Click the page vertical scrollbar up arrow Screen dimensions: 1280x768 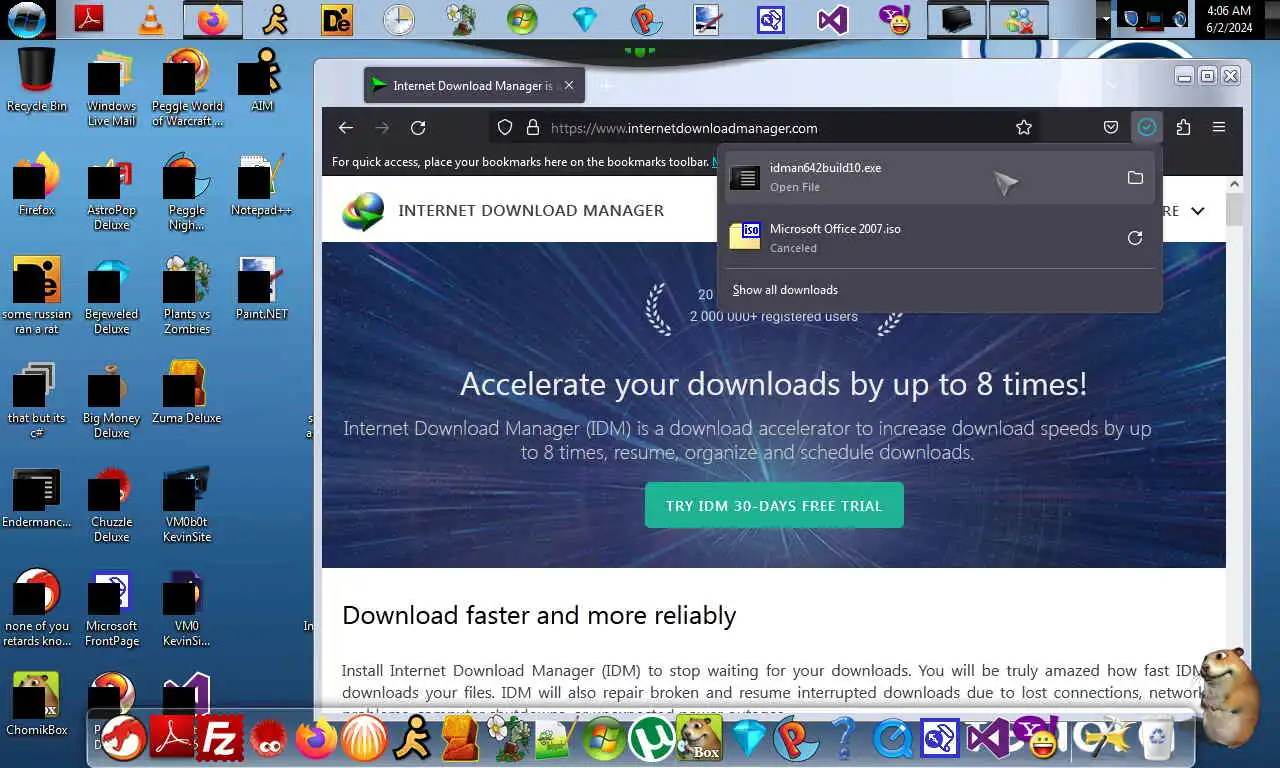[1234, 184]
